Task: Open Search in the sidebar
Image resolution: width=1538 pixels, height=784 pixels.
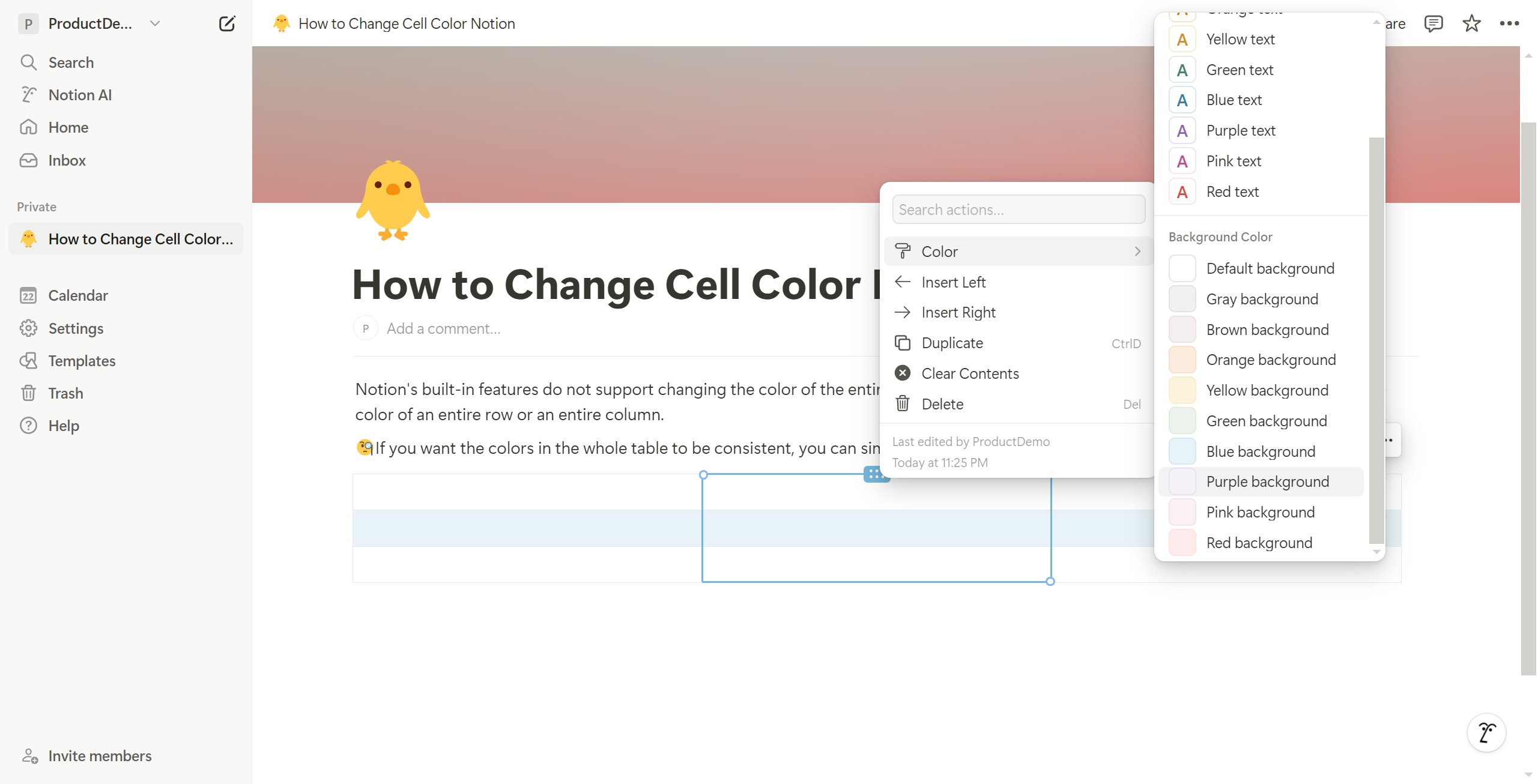Action: pos(126,62)
